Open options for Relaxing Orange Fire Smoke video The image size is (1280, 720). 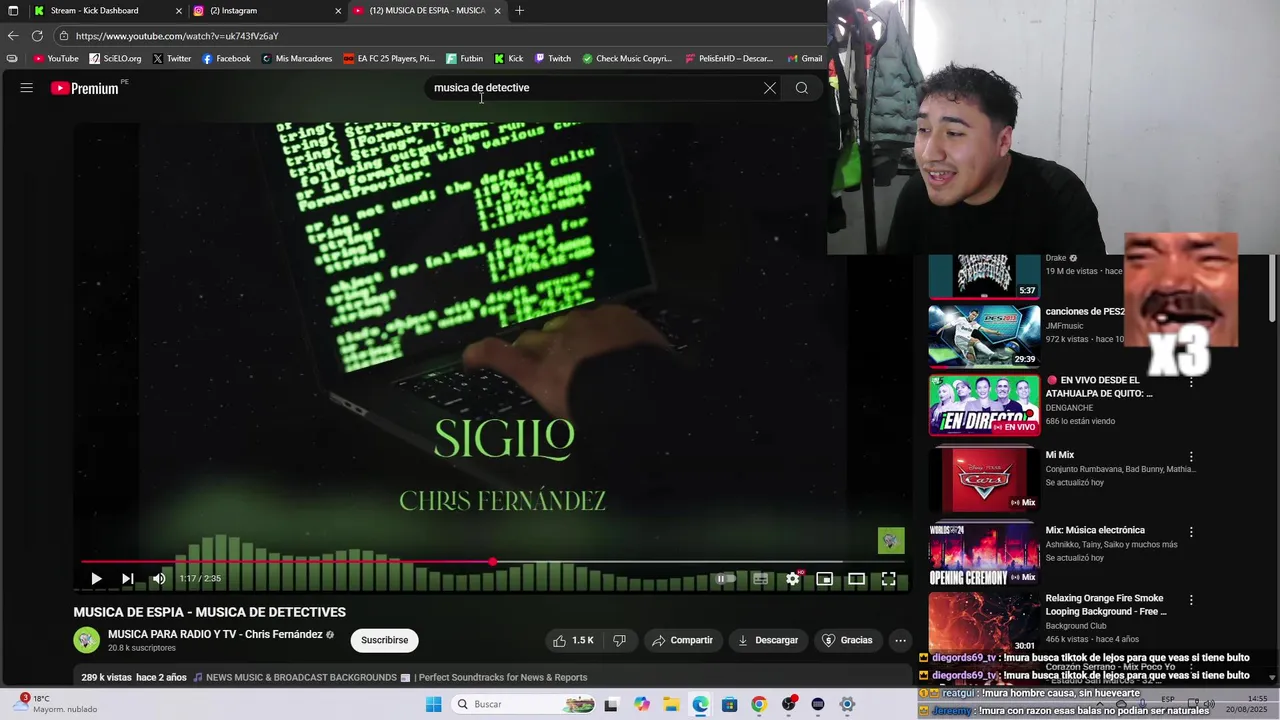[x=1191, y=600]
